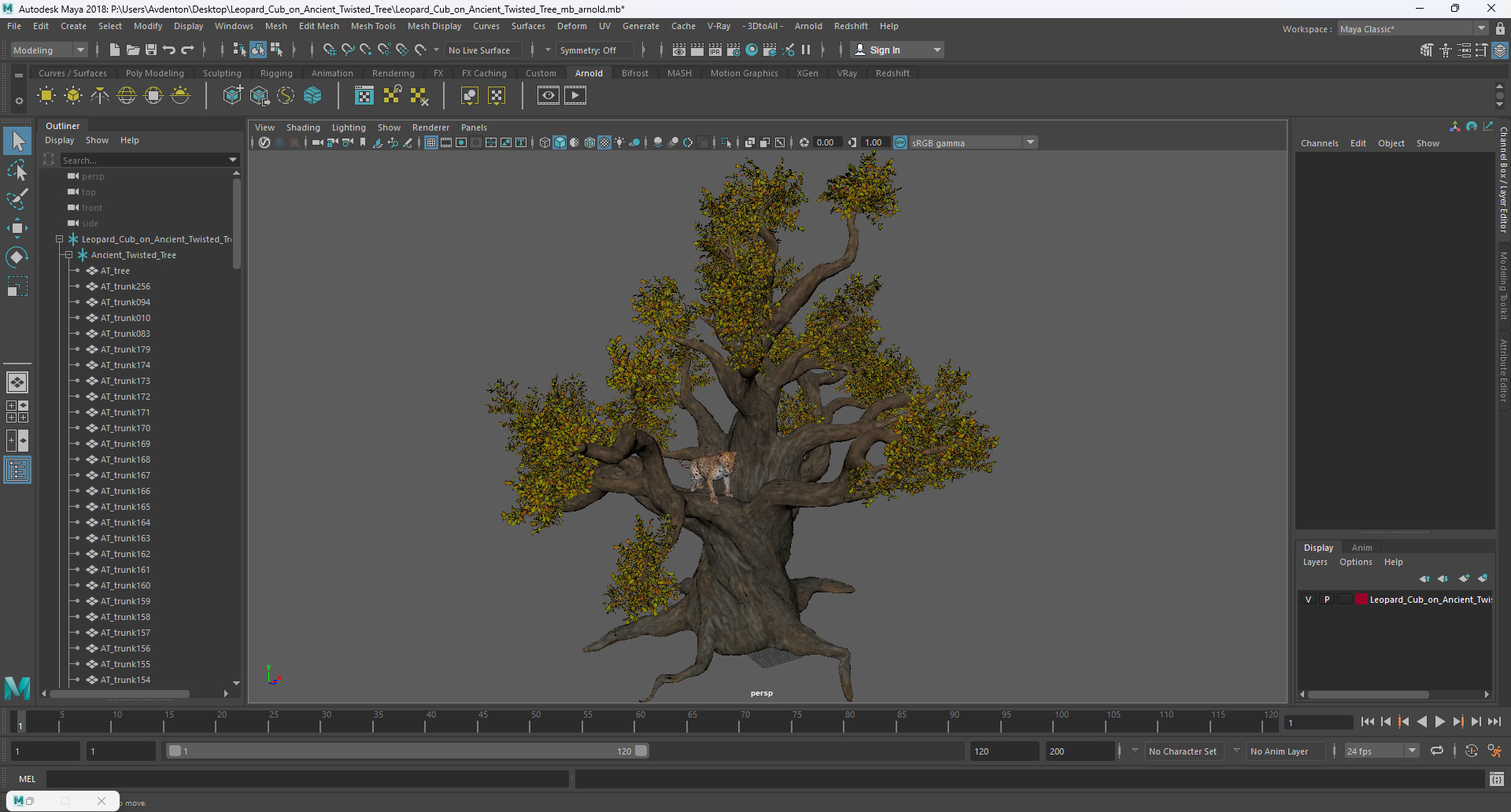Click the range slider end handle at 120
This screenshot has height=812, width=1511.
(641, 751)
